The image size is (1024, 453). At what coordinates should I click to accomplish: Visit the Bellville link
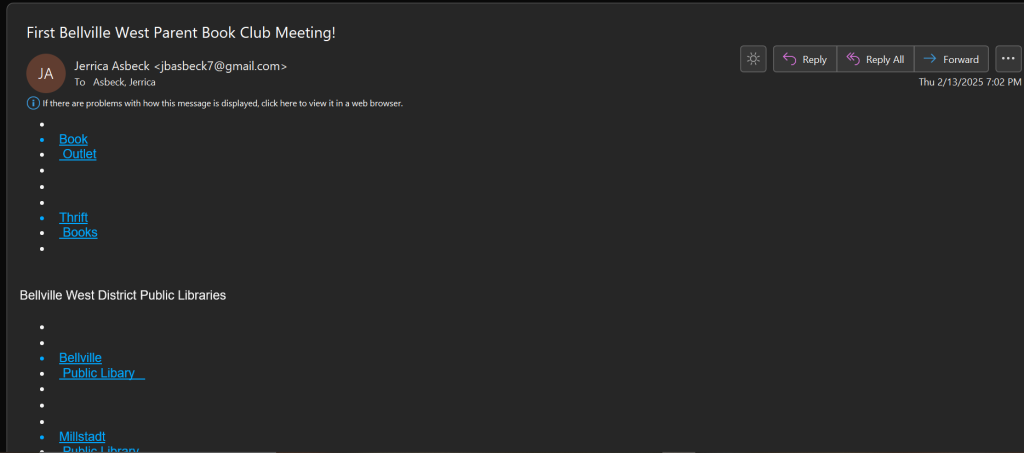coord(80,357)
